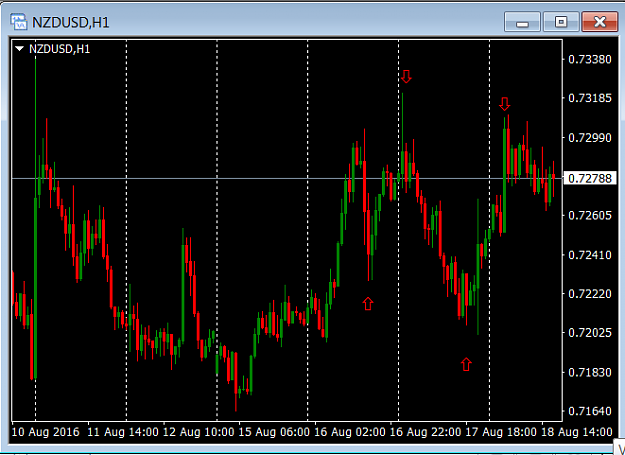This screenshot has height=455, width=625.
Task: Click price scale value 0.72220
Action: (x=590, y=294)
